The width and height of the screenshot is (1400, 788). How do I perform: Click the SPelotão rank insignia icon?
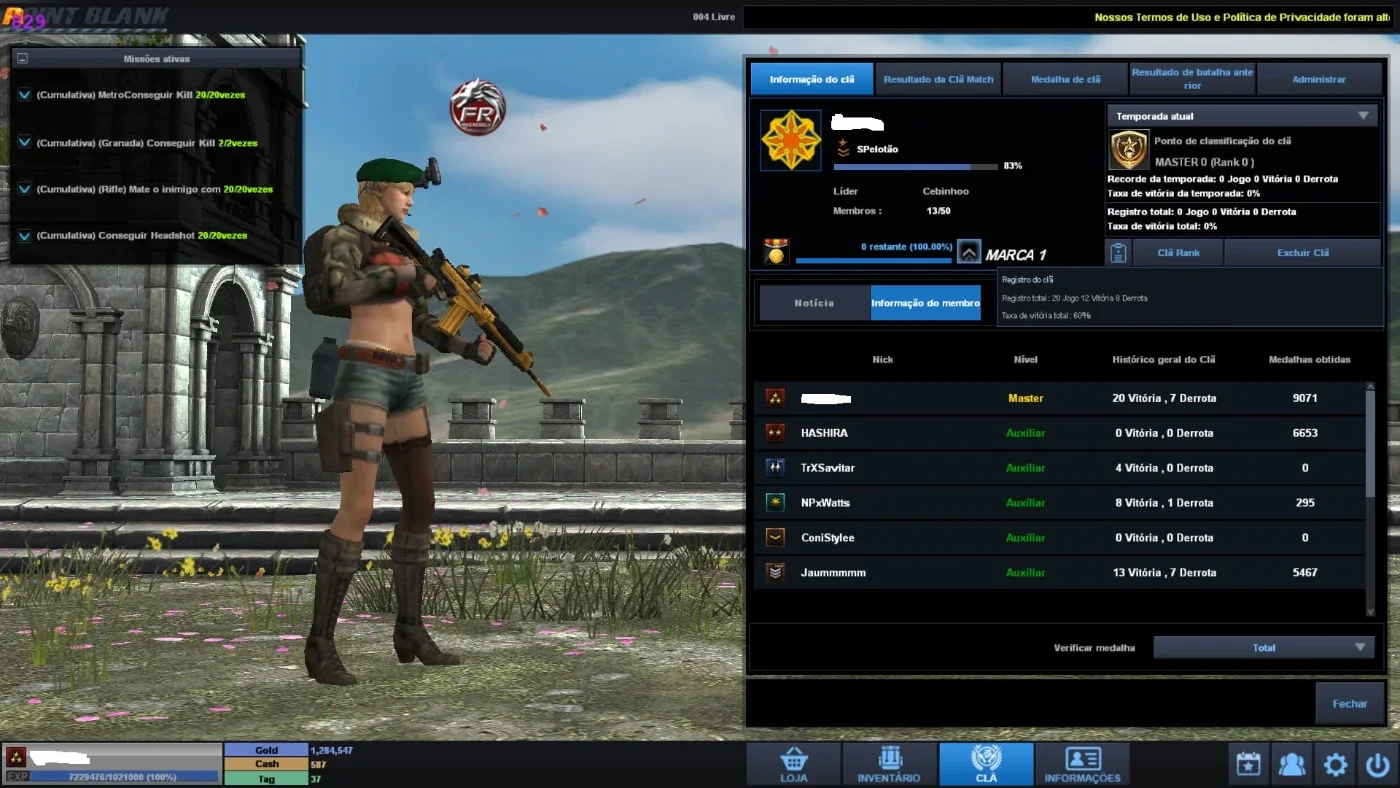point(844,149)
